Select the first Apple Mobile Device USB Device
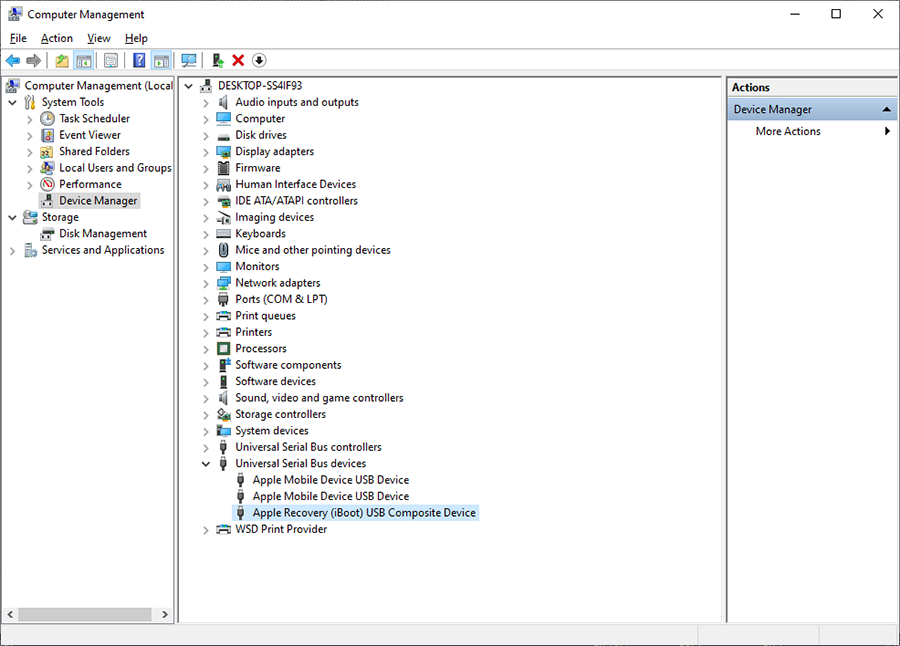The height and width of the screenshot is (646, 900). [x=330, y=480]
